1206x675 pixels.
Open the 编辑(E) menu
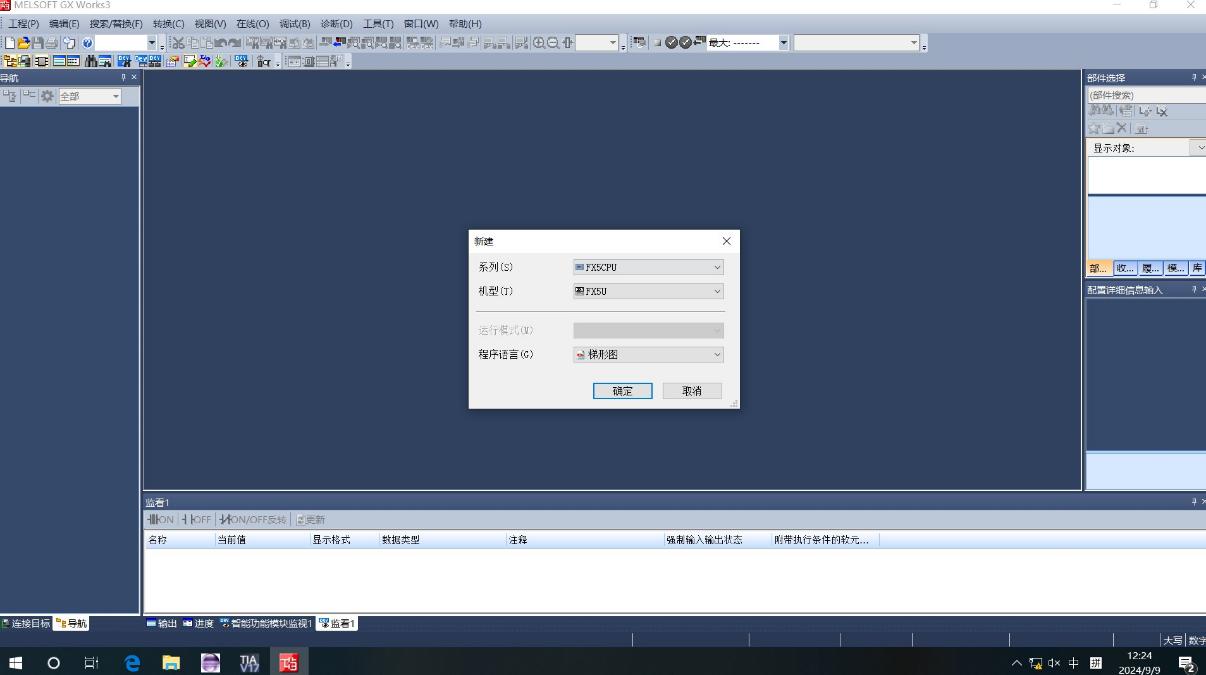pyautogui.click(x=64, y=23)
